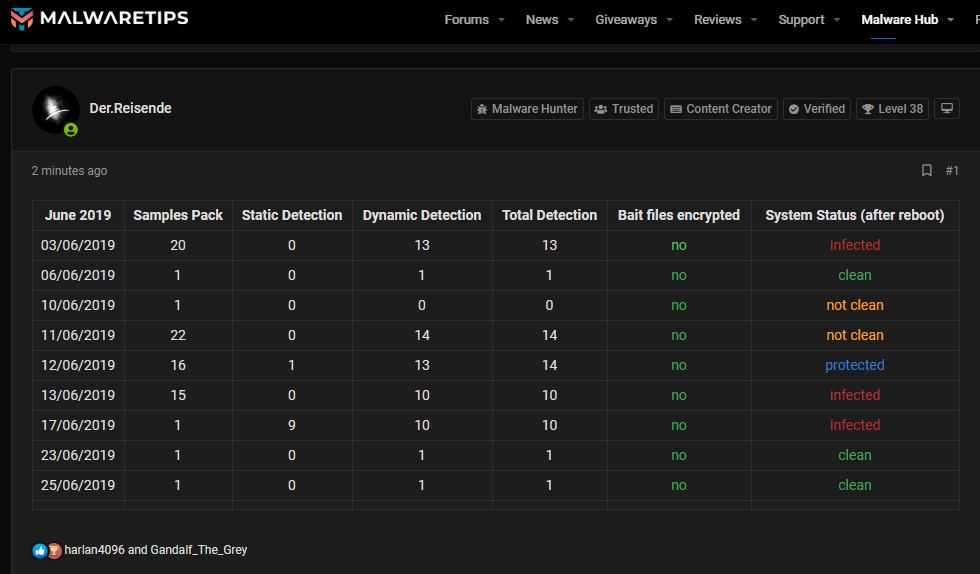Click the Trusted badge
This screenshot has height=574, width=980.
click(x=624, y=109)
